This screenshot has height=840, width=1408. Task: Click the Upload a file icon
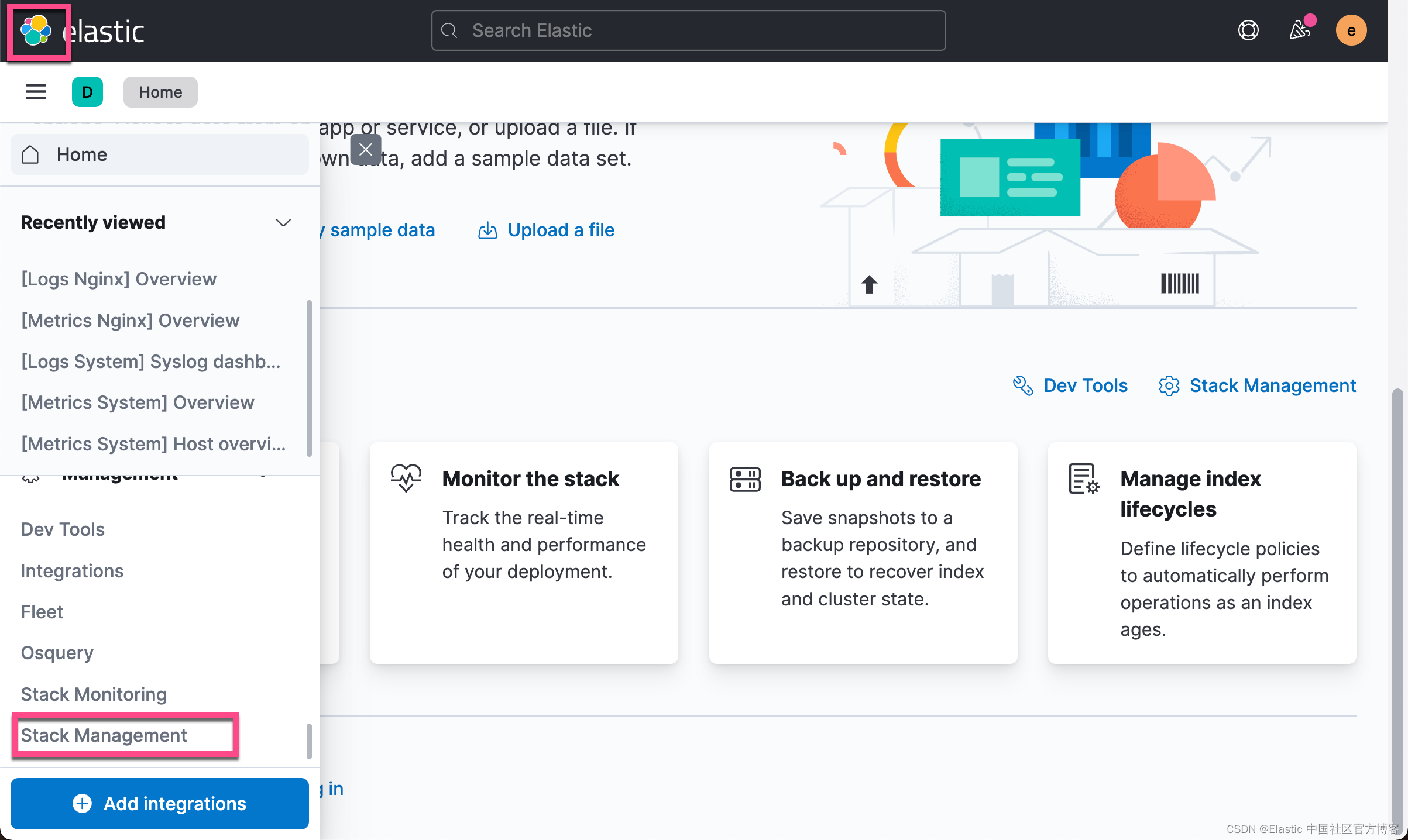pos(487,230)
